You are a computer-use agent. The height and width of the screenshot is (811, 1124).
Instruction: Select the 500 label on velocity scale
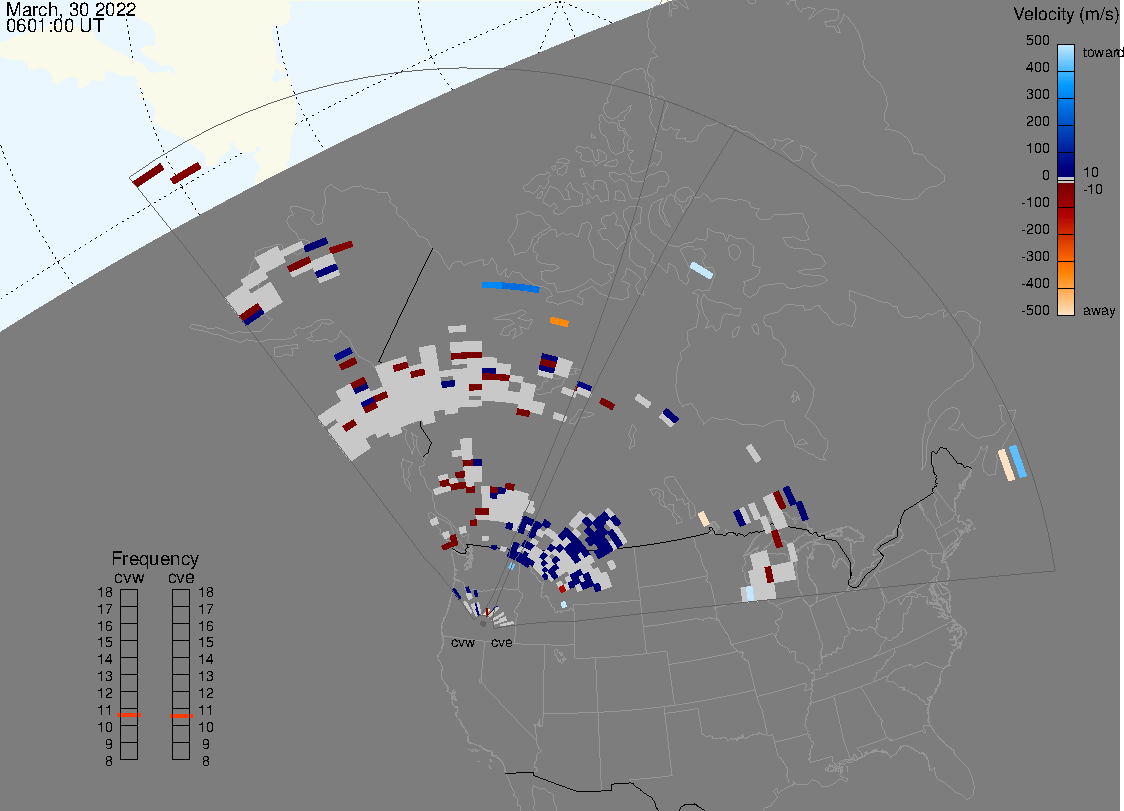click(x=1037, y=41)
